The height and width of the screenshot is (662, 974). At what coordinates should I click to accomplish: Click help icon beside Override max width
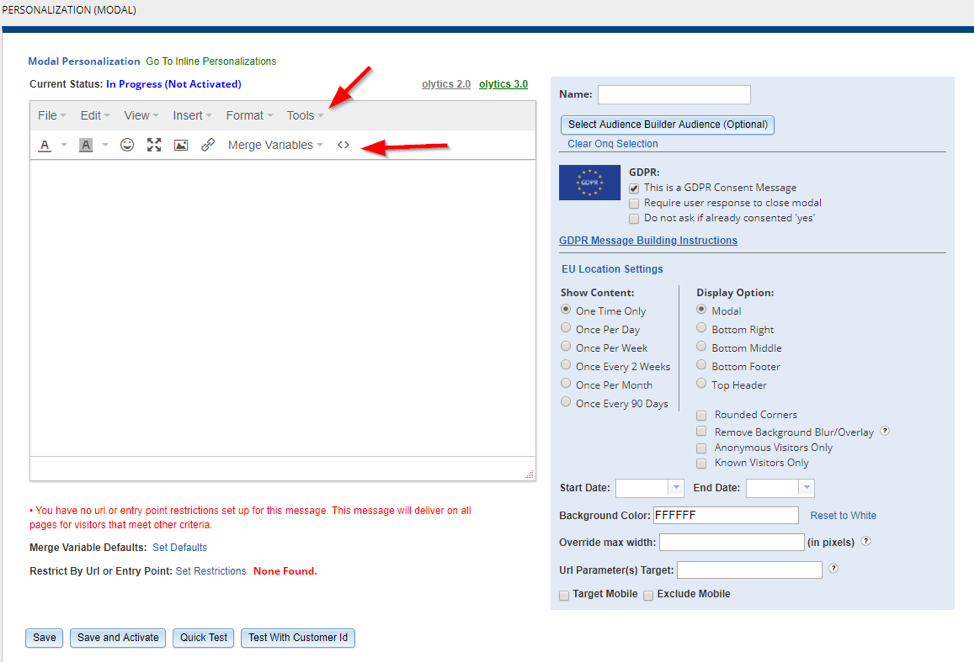pyautogui.click(x=865, y=542)
